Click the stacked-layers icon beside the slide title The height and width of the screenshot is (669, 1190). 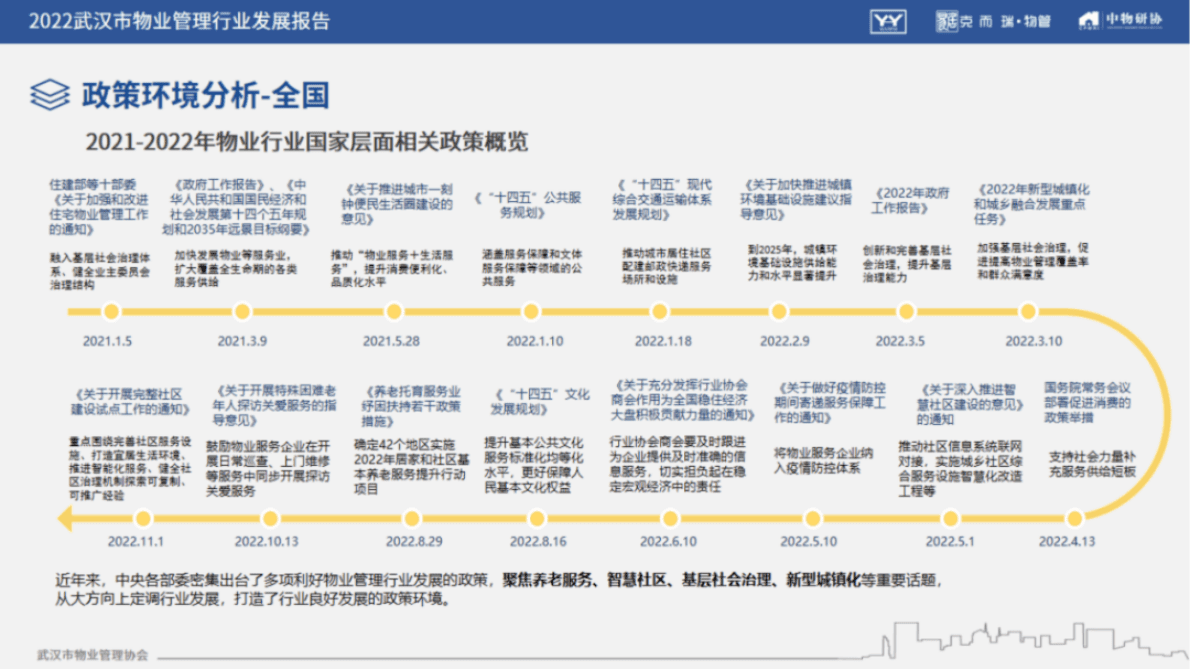point(46,91)
